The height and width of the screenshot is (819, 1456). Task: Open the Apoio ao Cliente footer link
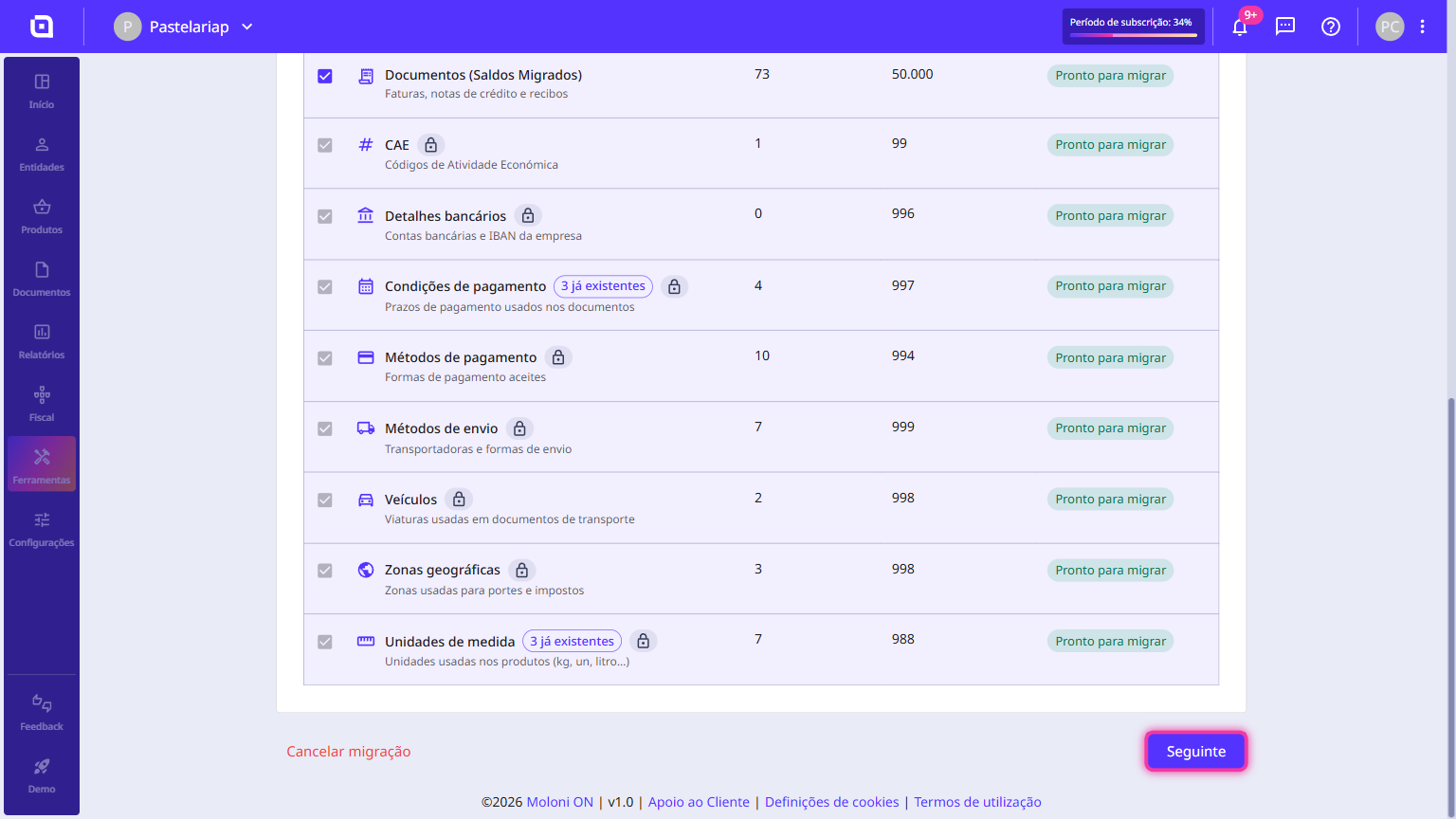click(x=699, y=802)
